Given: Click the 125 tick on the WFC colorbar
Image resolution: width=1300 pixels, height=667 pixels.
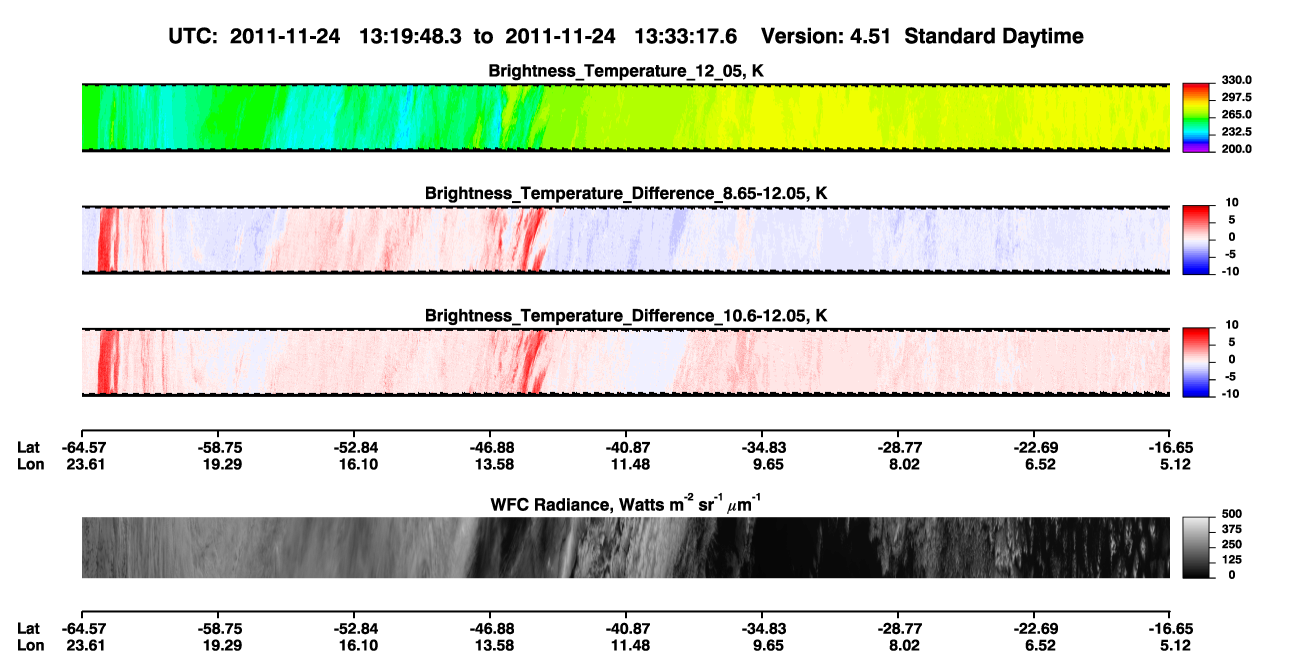Looking at the screenshot, I should click(x=1231, y=559).
